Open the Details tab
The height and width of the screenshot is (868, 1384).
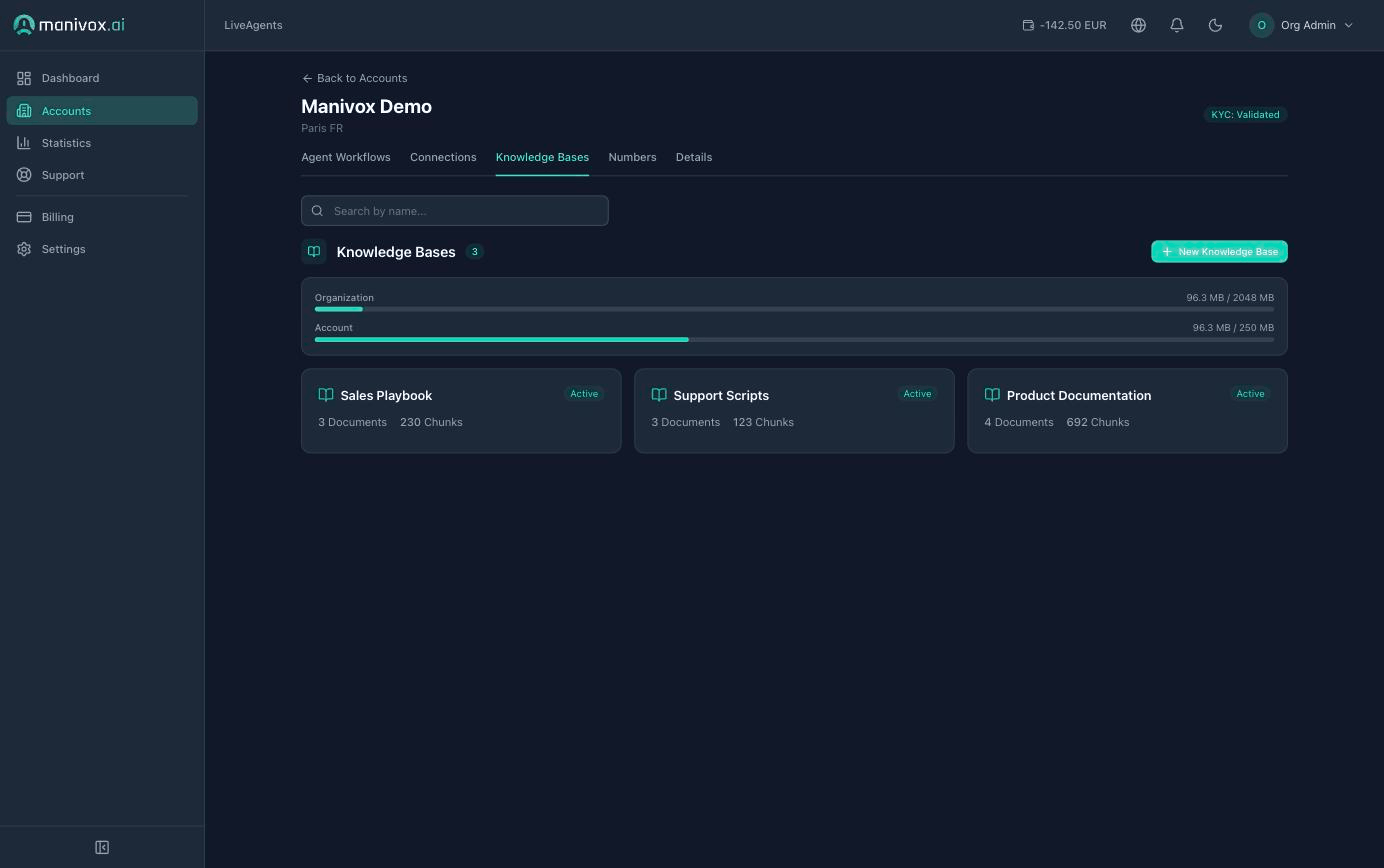click(694, 157)
